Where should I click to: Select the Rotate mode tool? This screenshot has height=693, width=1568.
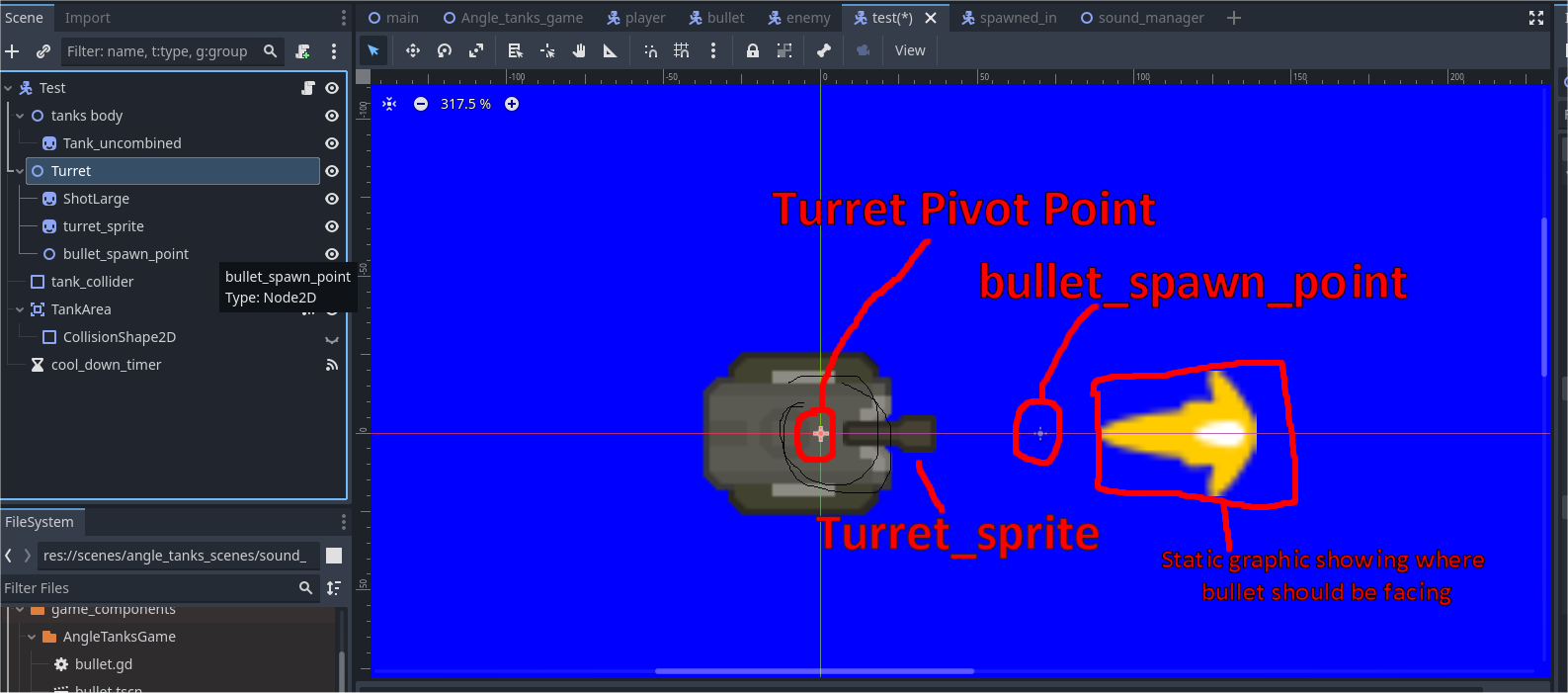click(x=445, y=50)
